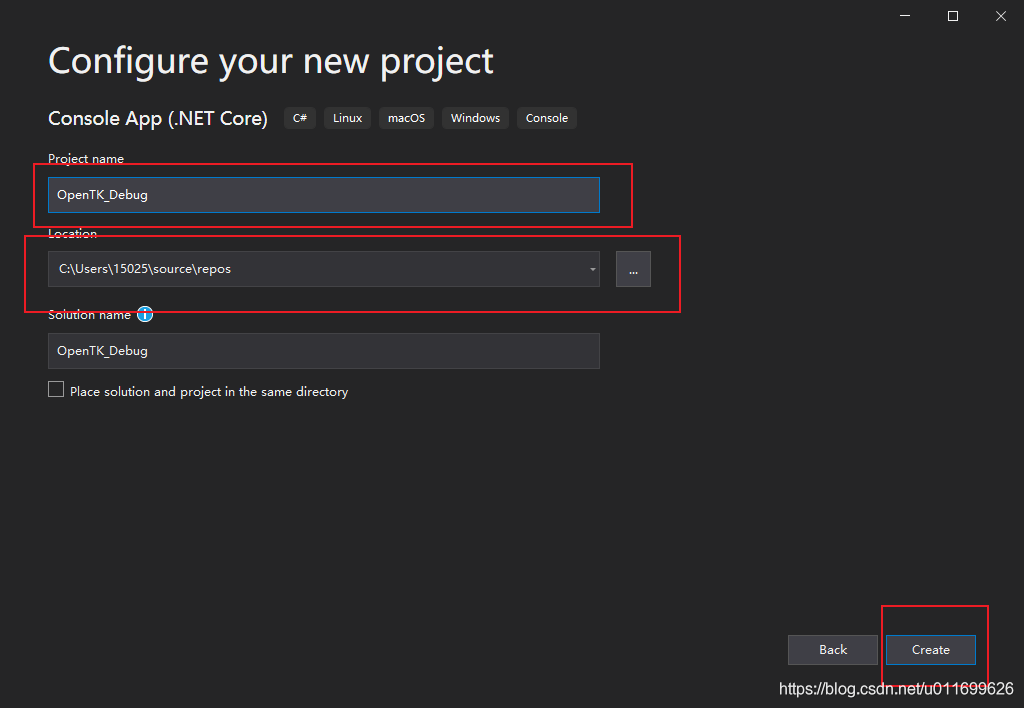Click the Project name input field
The height and width of the screenshot is (708, 1024).
[x=323, y=195]
